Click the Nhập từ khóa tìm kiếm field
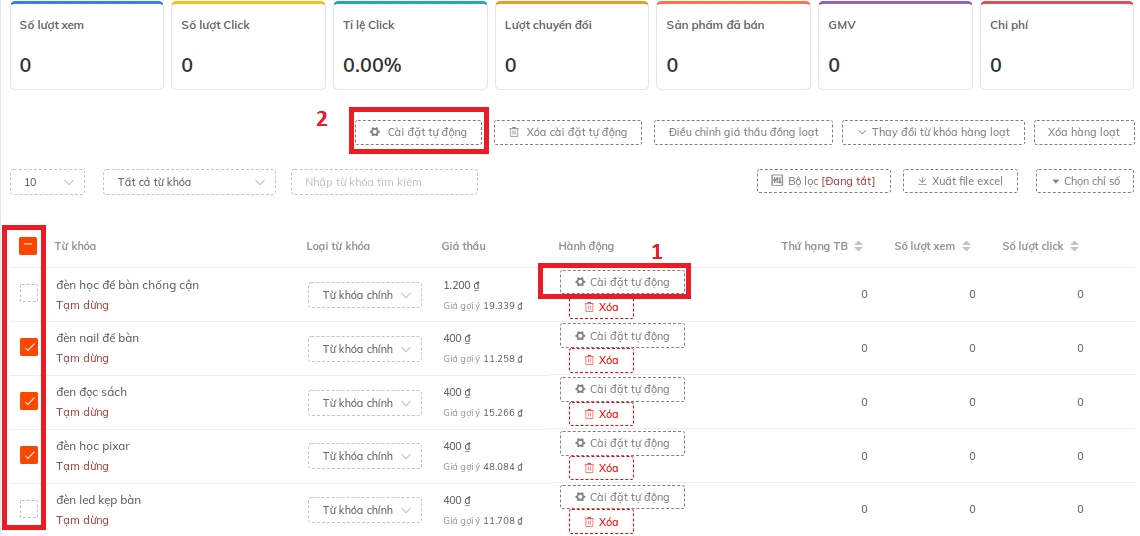Screen dimensions: 1140x536 click(384, 182)
